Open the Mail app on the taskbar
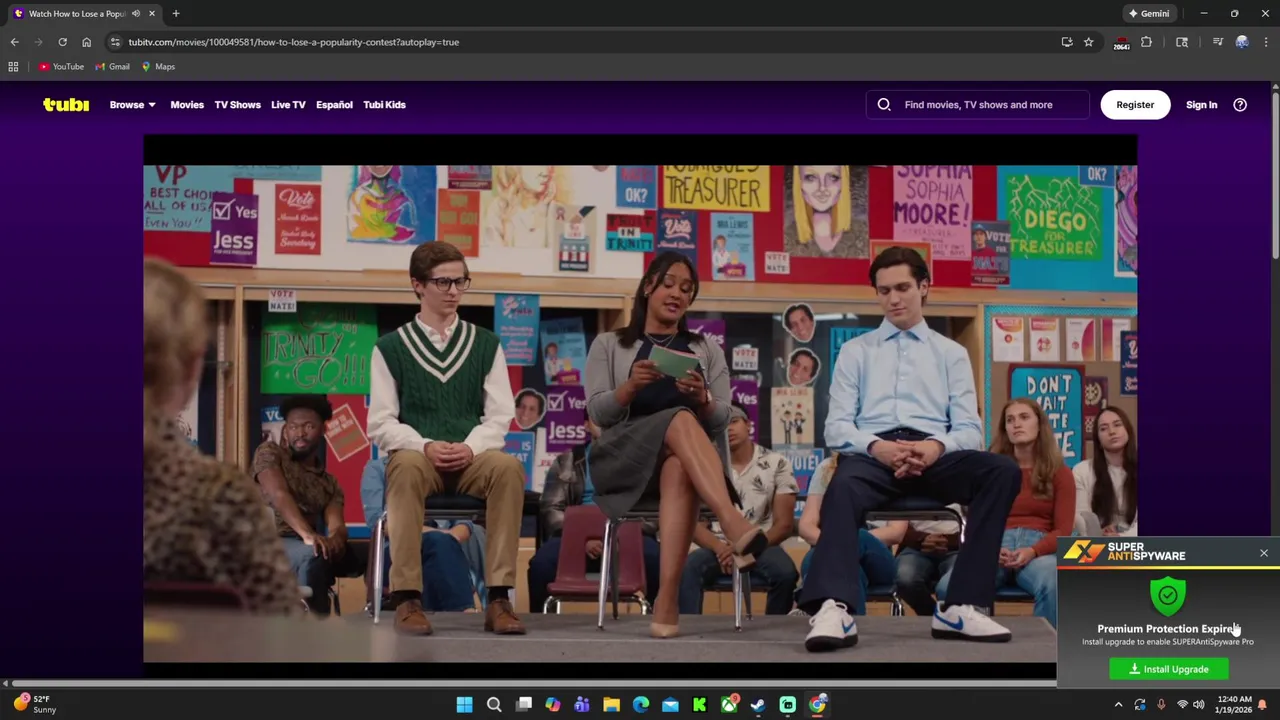The height and width of the screenshot is (720, 1280). (x=670, y=705)
